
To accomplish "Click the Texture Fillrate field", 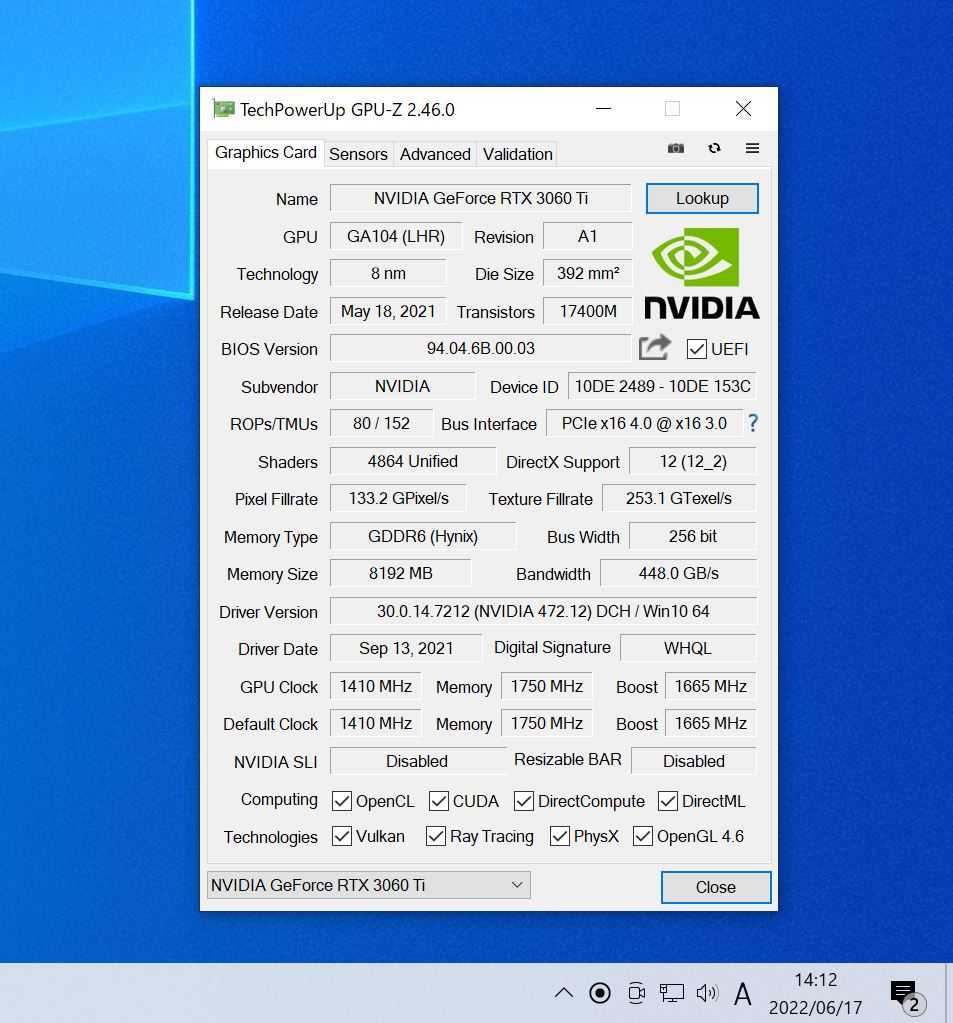I will pyautogui.click(x=679, y=498).
